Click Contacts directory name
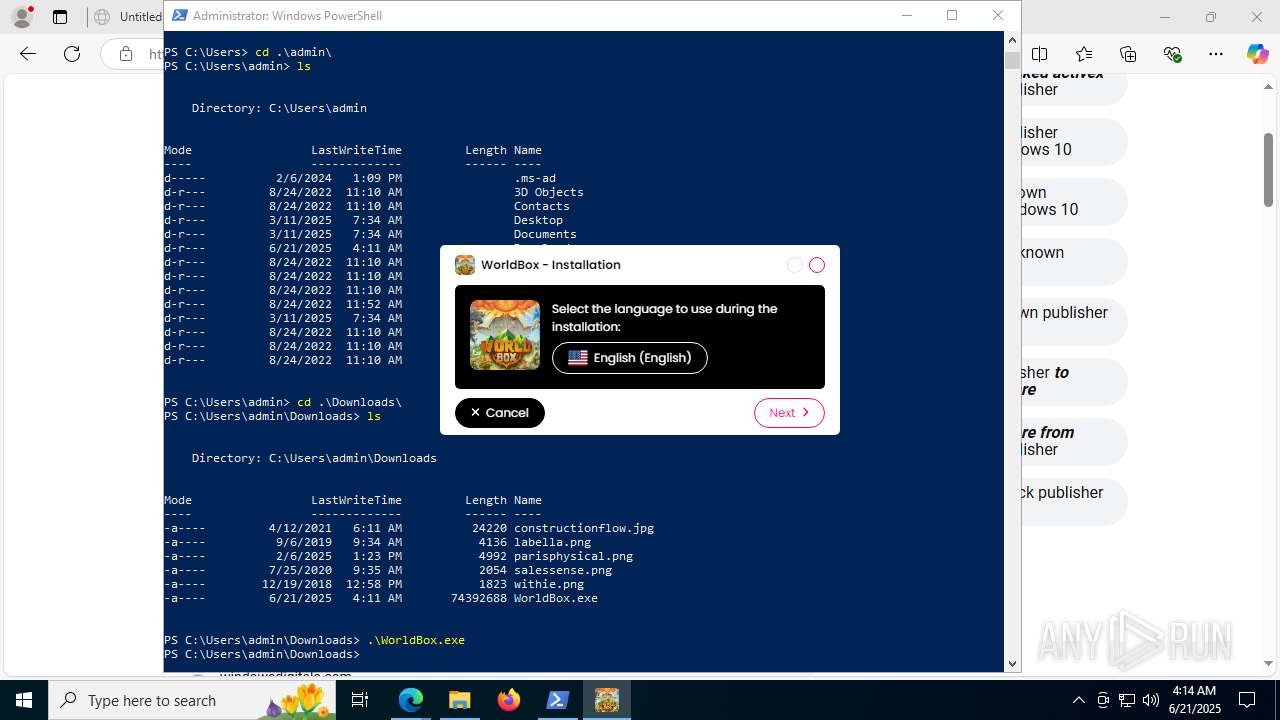The height and width of the screenshot is (720, 1280). (541, 206)
